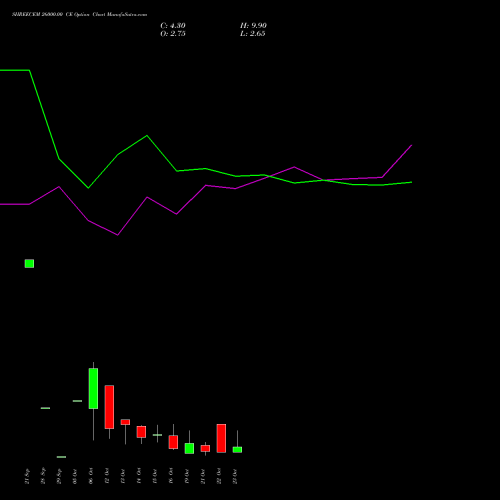500x500 pixels.
Task: Click the 19 Oct date label
Action: click(x=187, y=476)
